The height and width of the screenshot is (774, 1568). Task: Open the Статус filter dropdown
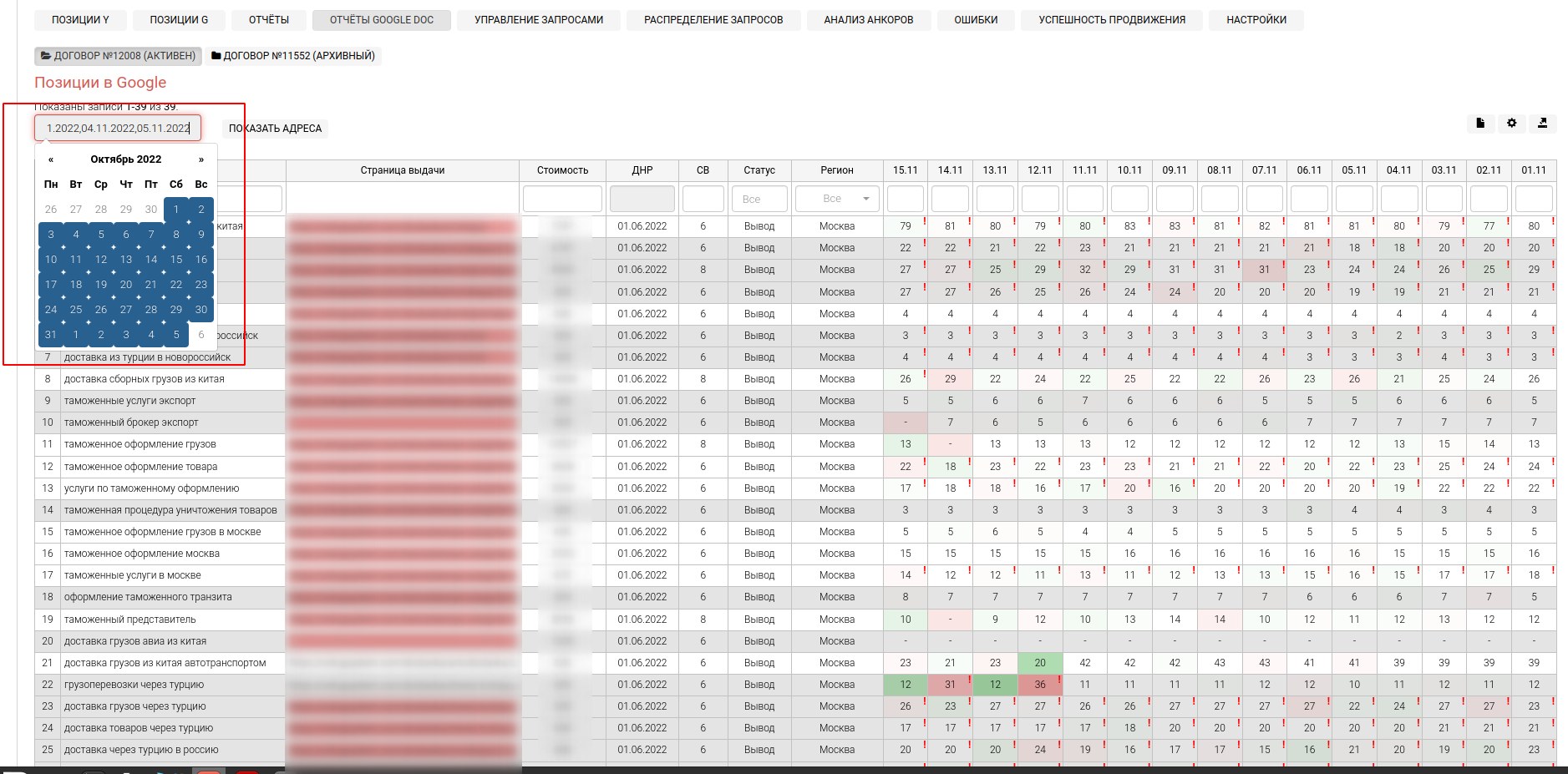coord(759,199)
